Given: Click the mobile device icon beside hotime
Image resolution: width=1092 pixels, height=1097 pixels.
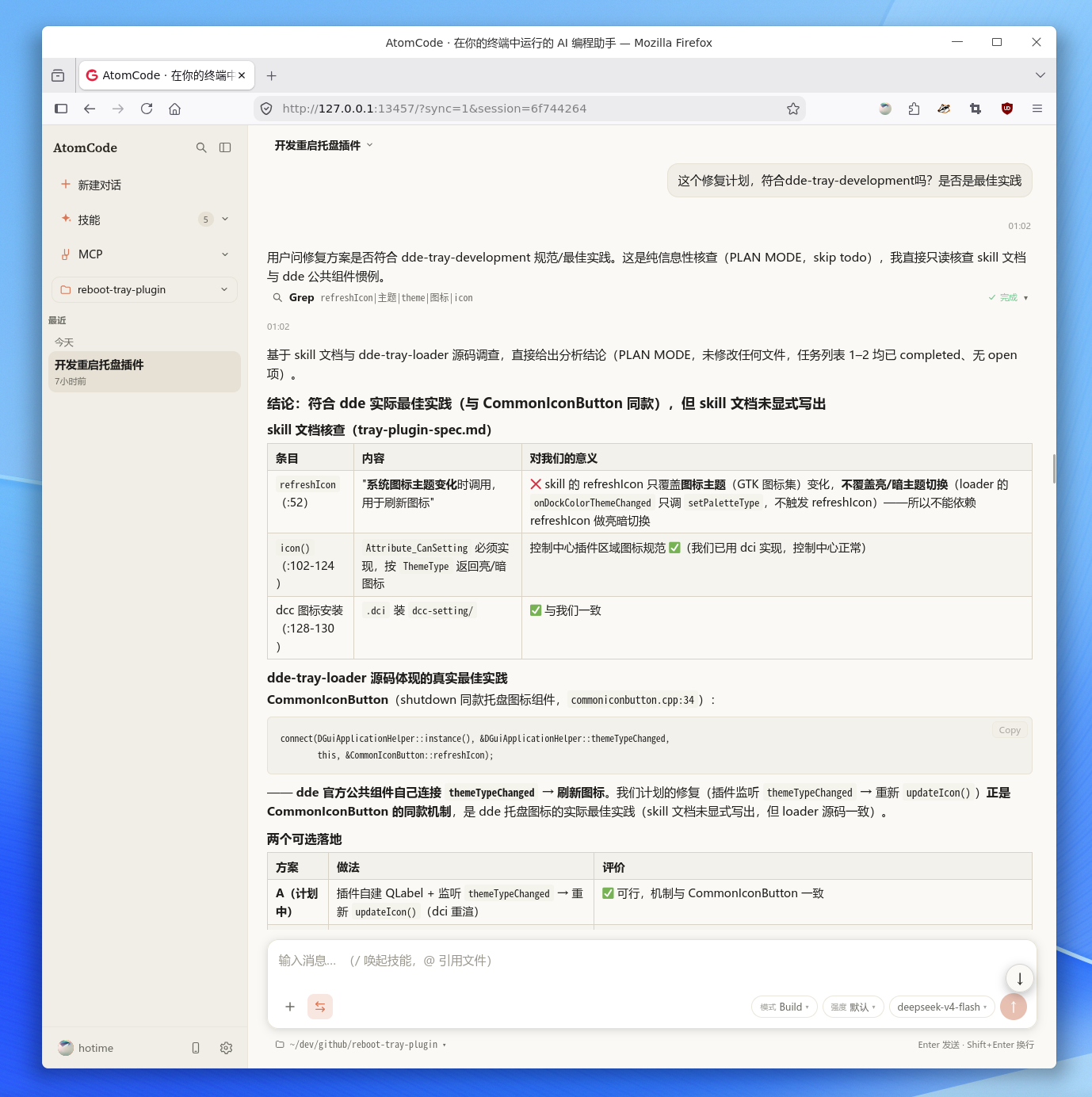Looking at the screenshot, I should point(196,1048).
